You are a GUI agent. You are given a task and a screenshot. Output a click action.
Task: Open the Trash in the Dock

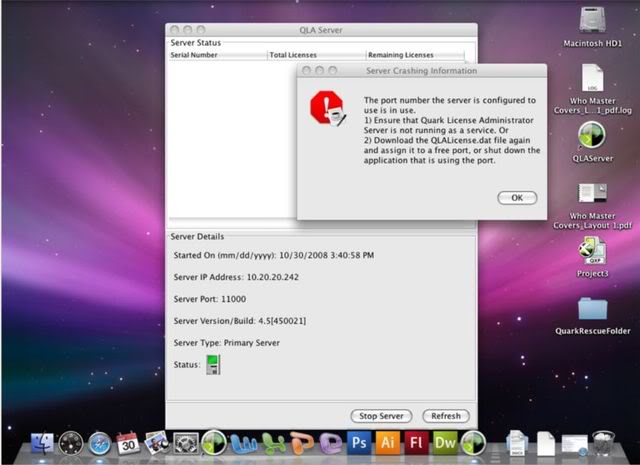tap(604, 443)
